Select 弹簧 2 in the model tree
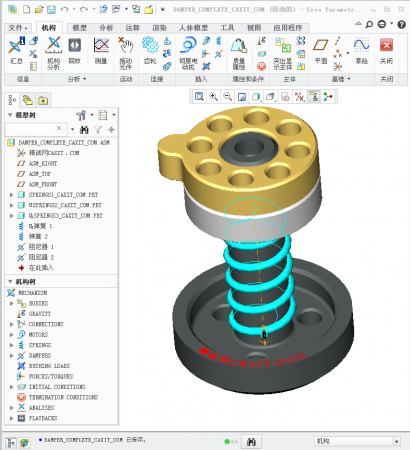This screenshot has width=410, height=450. pos(33,236)
